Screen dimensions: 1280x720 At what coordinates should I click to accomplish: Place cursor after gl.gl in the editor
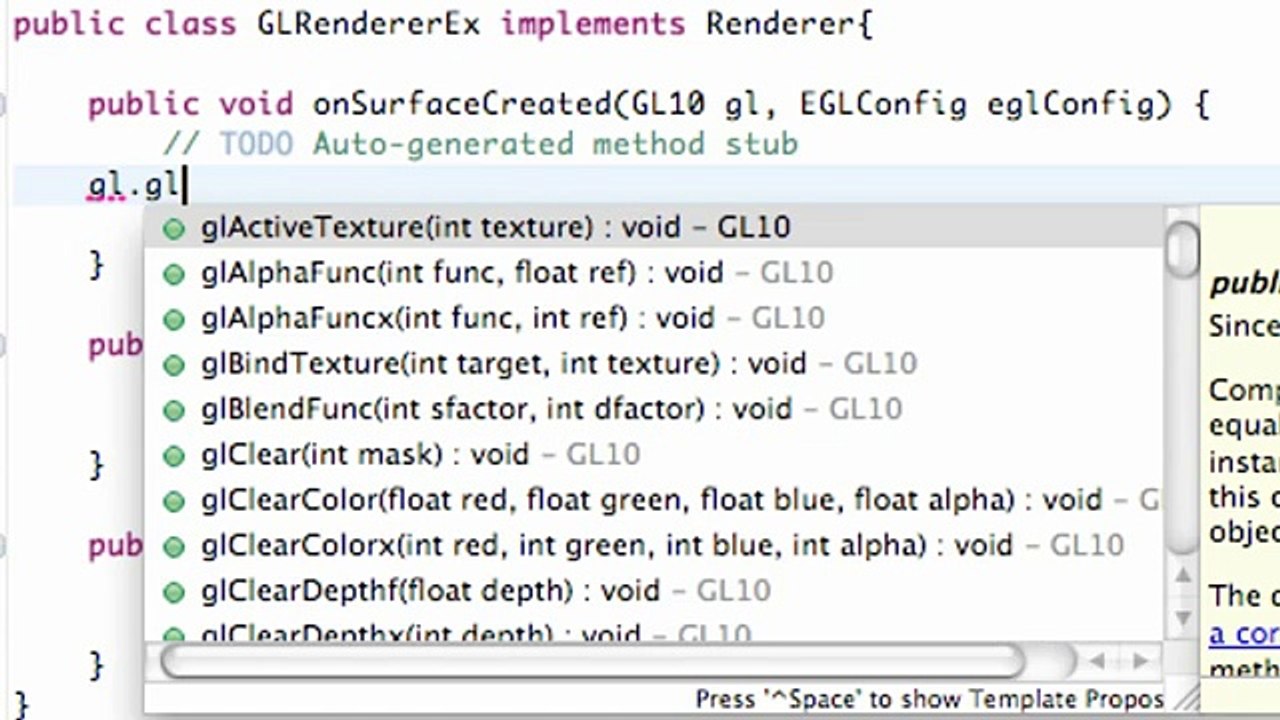pos(185,186)
